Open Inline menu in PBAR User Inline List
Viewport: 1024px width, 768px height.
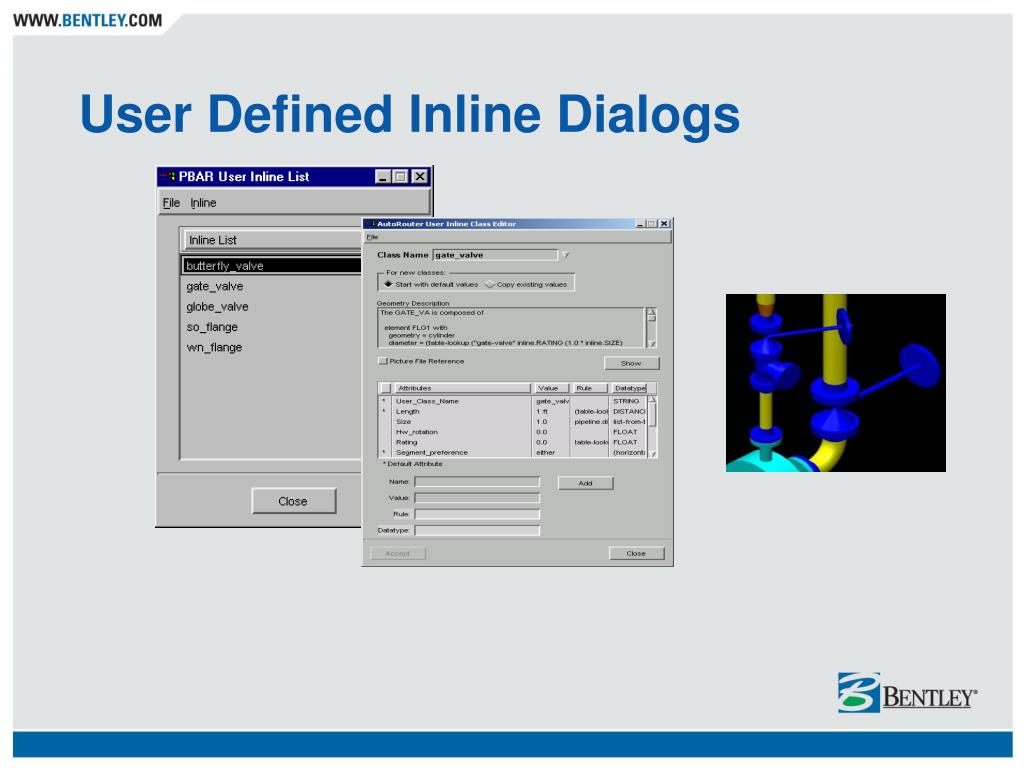203,202
